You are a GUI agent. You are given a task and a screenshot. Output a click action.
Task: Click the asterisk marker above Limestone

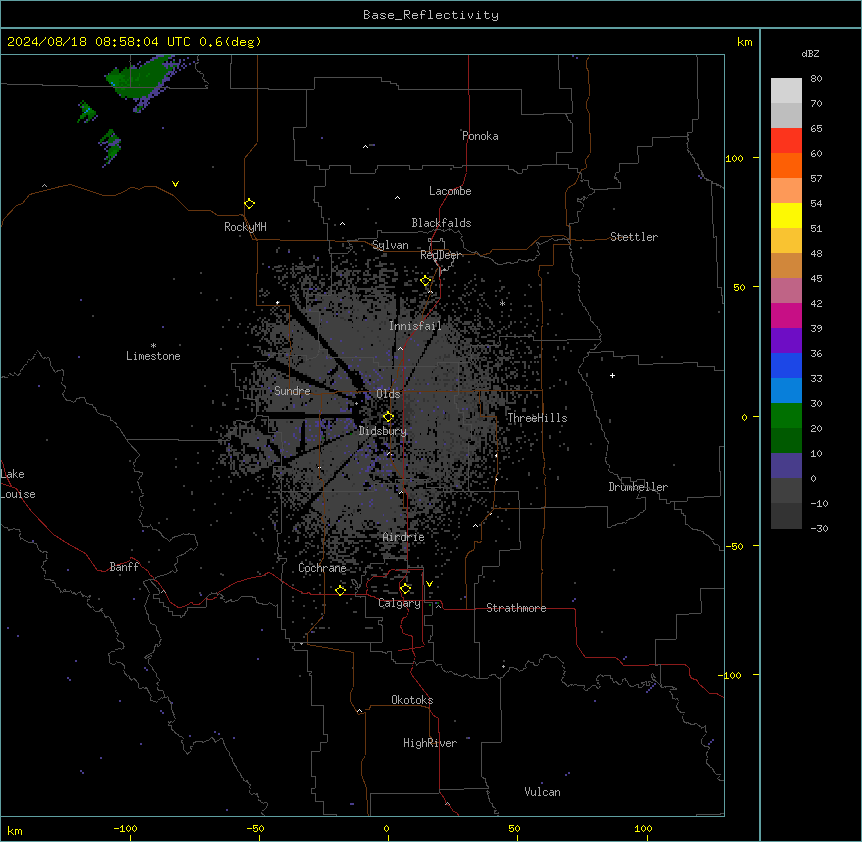153,346
